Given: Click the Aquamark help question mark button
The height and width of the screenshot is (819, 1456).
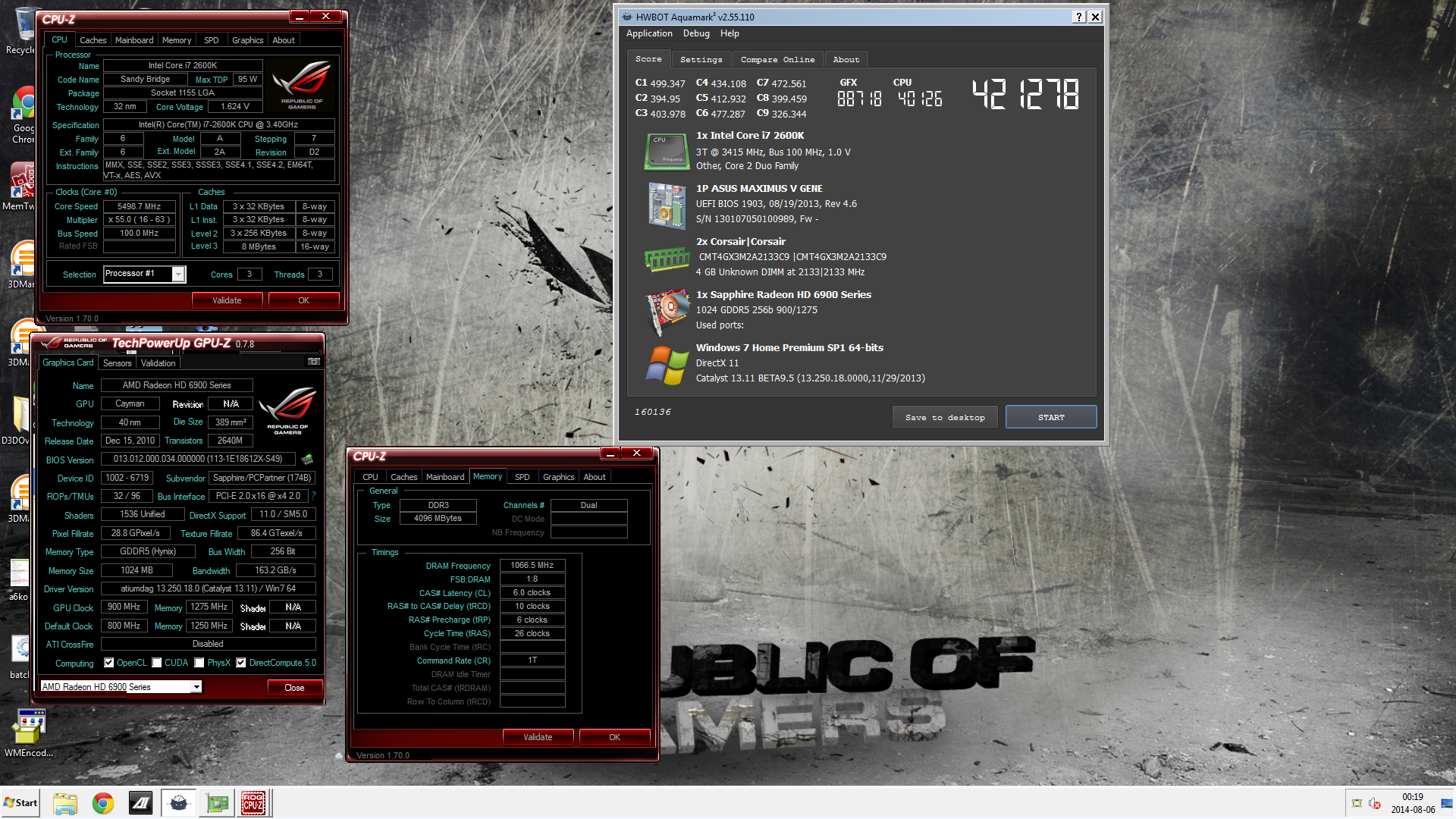Looking at the screenshot, I should 1078,17.
